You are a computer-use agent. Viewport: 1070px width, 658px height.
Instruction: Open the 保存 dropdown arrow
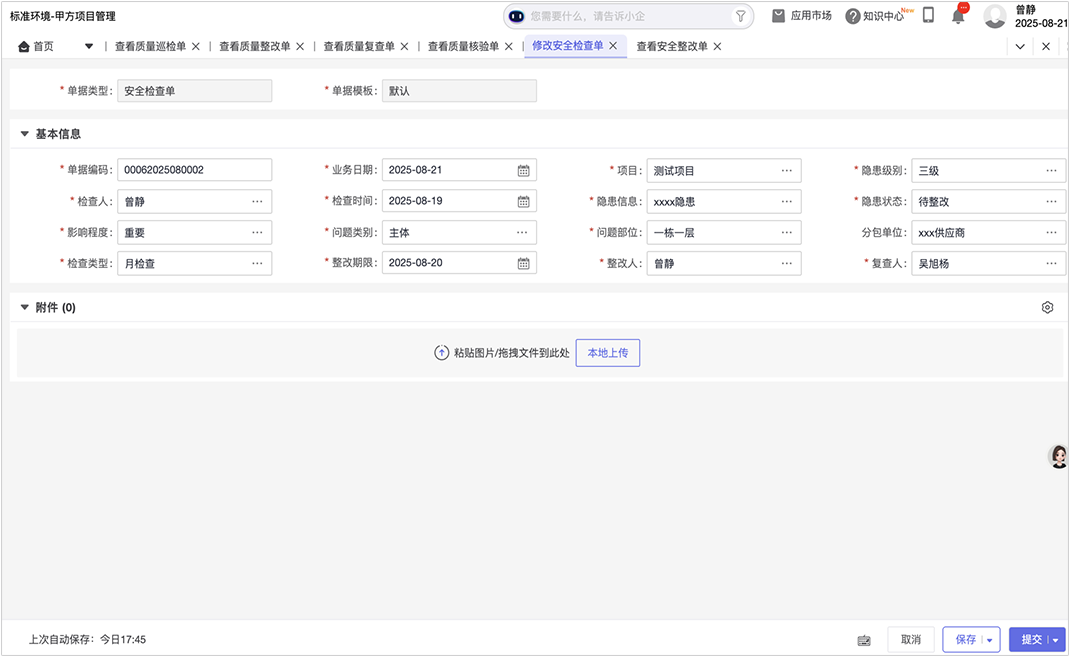tap(990, 640)
